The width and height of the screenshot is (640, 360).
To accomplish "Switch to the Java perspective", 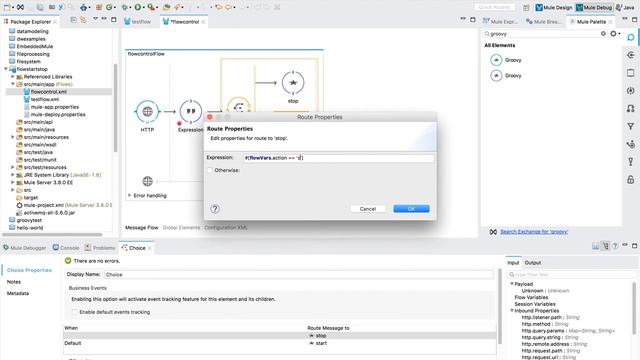I will (x=625, y=7).
